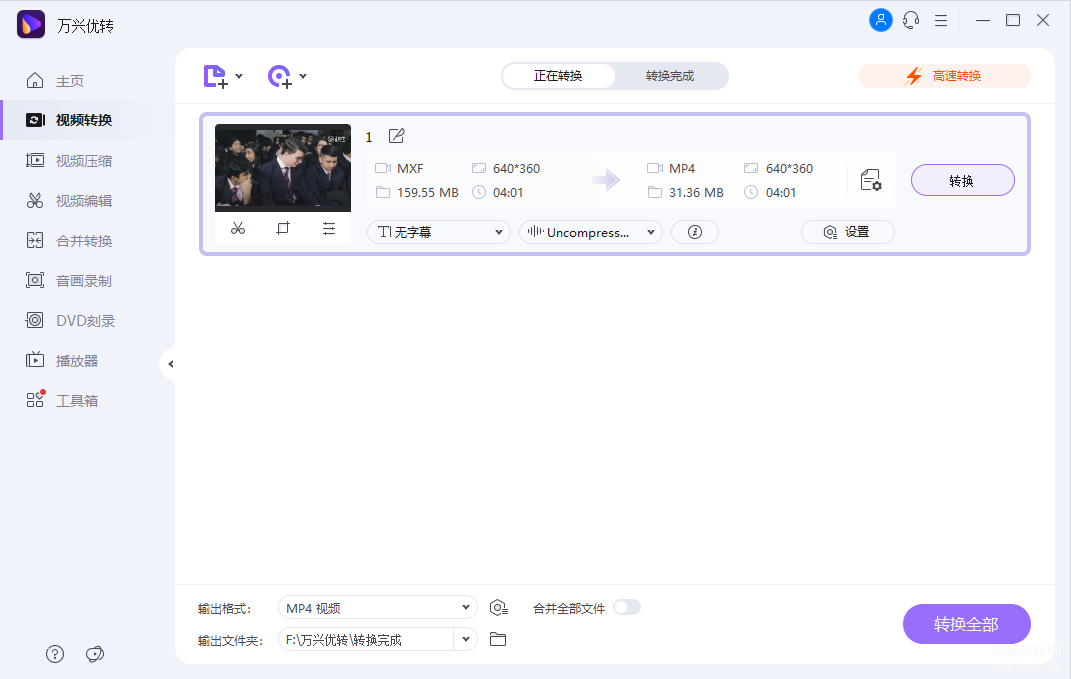Open the customer support headset icon
The image size is (1071, 679).
910,20
